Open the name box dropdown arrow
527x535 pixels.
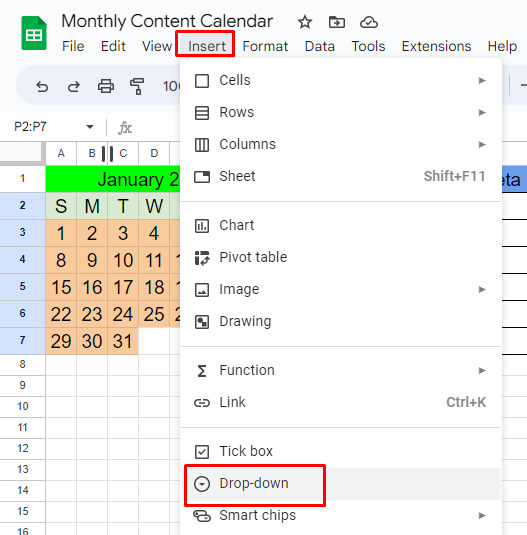pos(90,127)
